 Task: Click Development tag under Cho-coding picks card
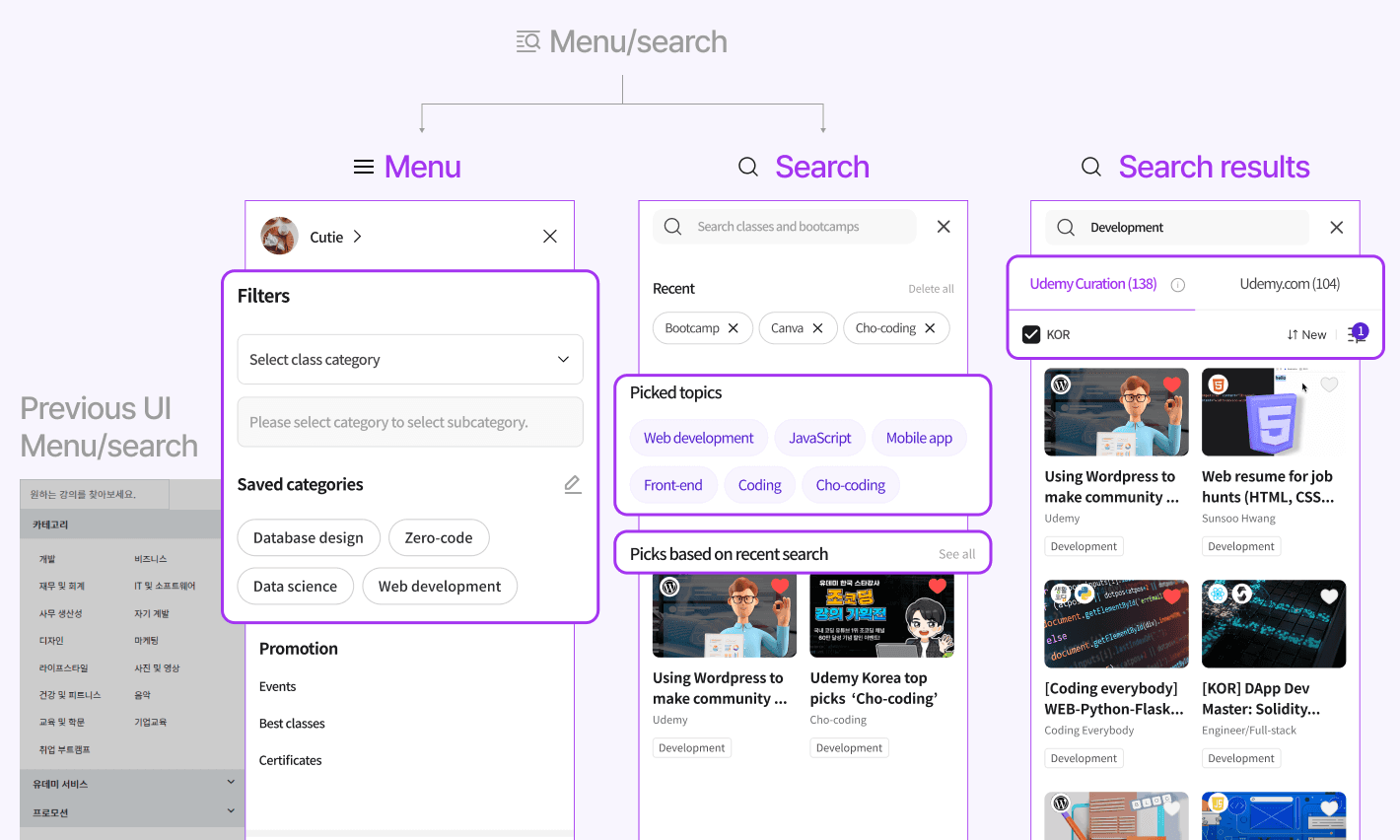tap(850, 748)
